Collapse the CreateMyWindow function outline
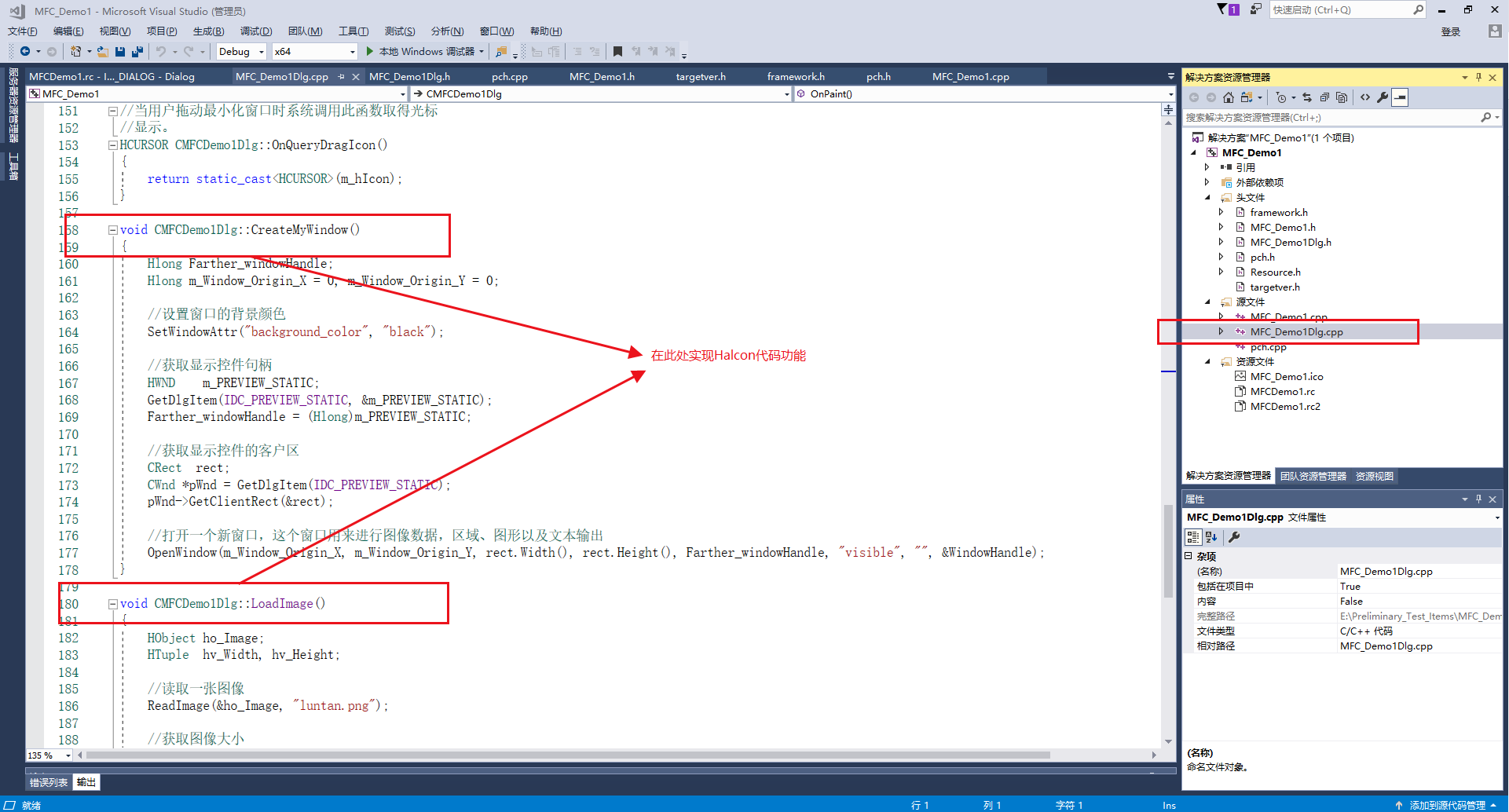The height and width of the screenshot is (812, 1509). (113, 230)
